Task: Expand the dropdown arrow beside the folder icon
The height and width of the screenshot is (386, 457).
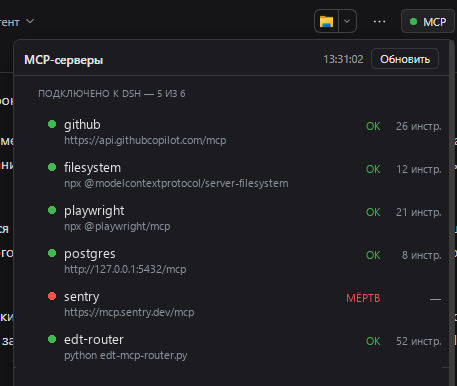Action: coord(347,21)
